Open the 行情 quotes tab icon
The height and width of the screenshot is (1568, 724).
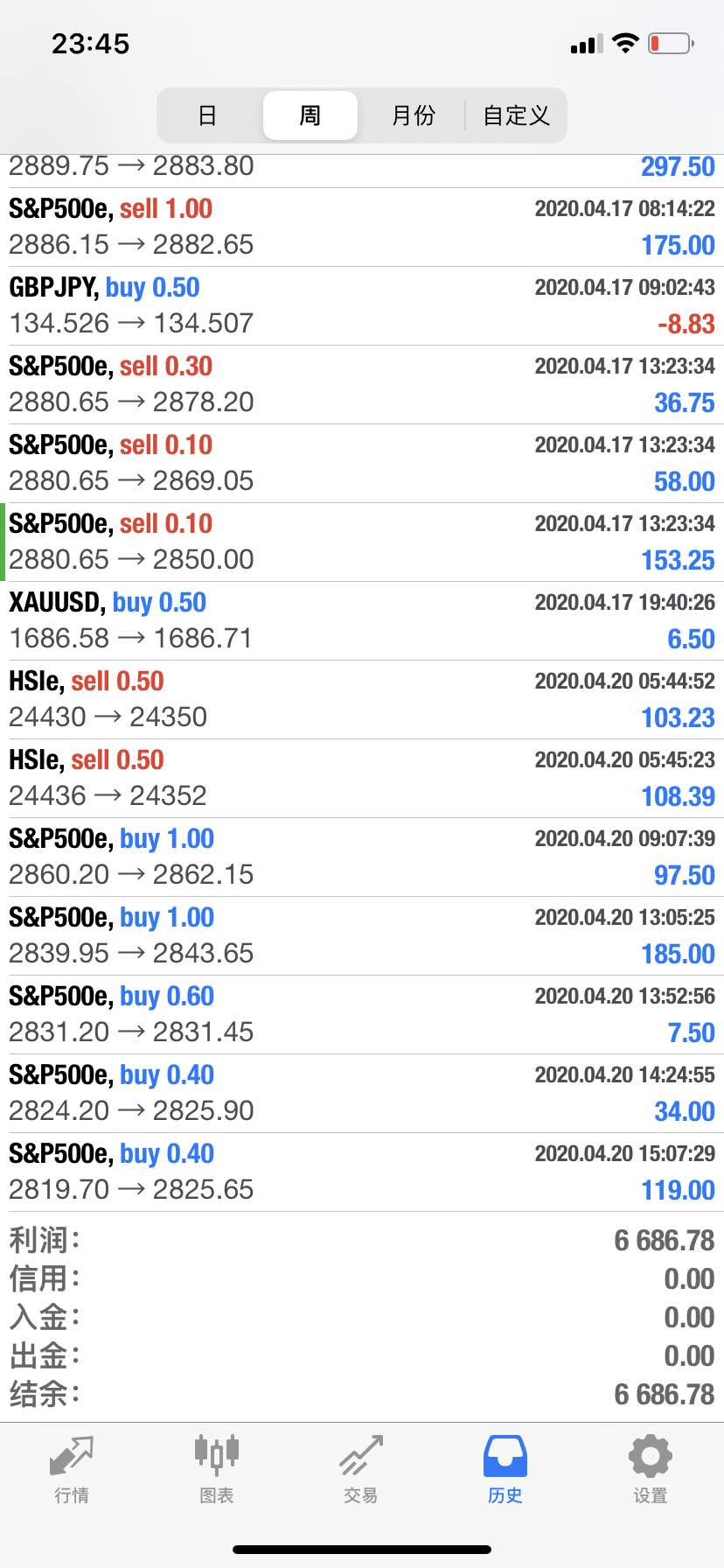click(72, 1456)
